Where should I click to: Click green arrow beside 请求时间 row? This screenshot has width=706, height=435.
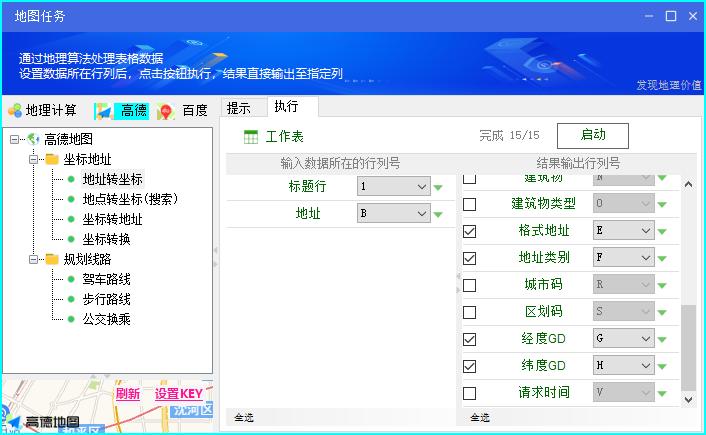tap(661, 394)
